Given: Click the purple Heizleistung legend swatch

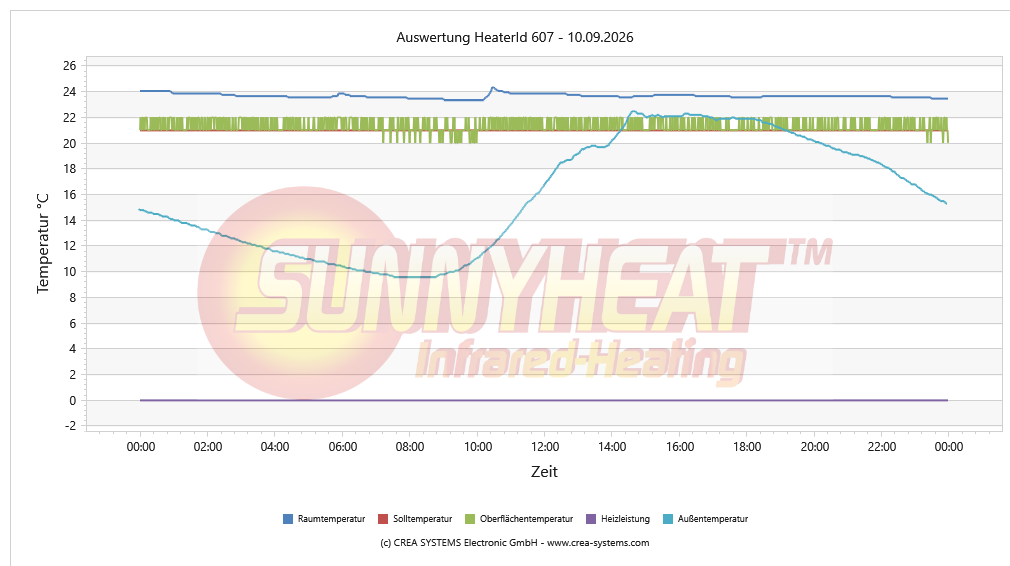Looking at the screenshot, I should [x=591, y=519].
